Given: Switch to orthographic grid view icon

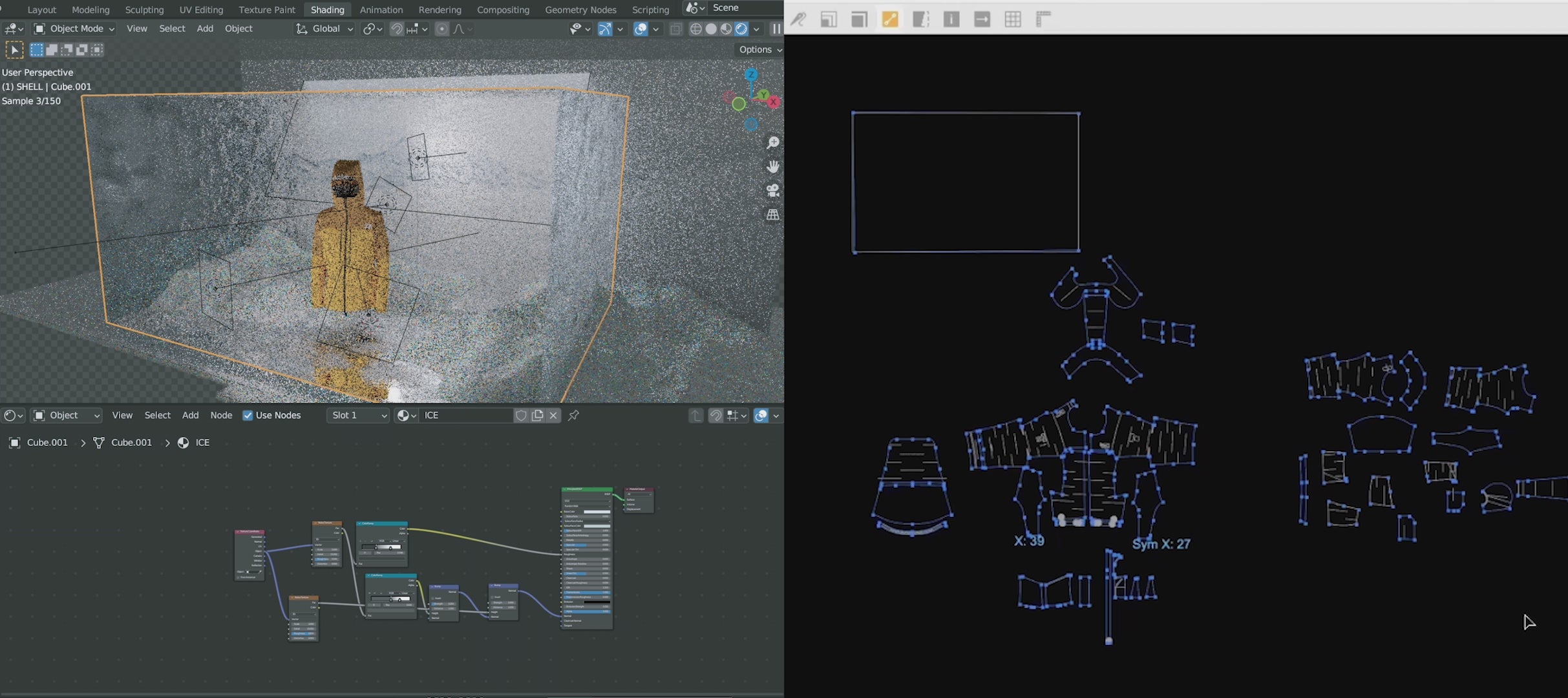Looking at the screenshot, I should (772, 215).
